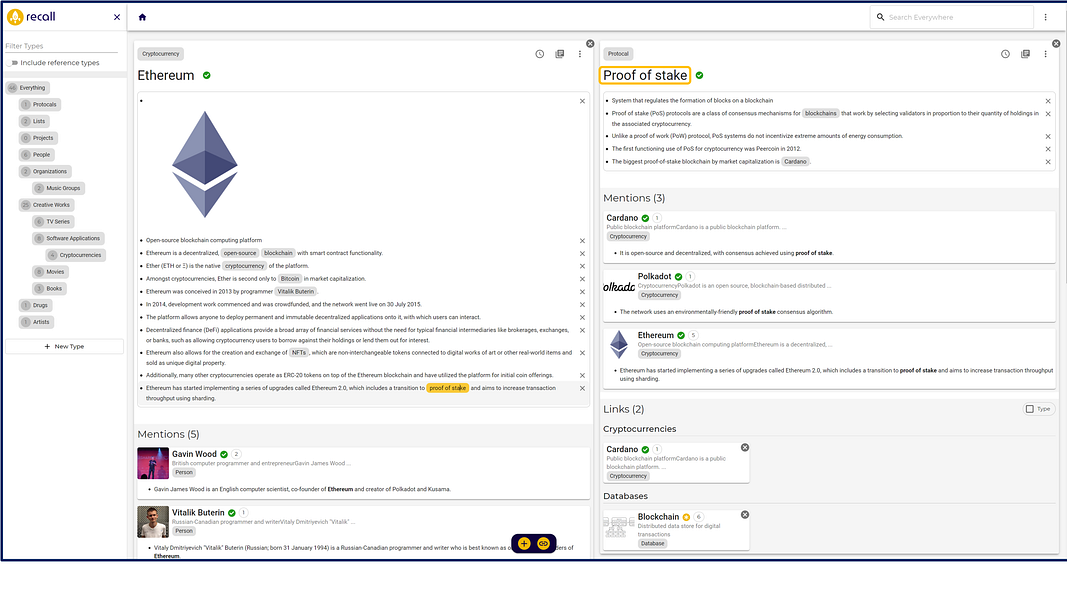Image resolution: width=1067 pixels, height=600 pixels.
Task: Filter by Software Applications type
Action: tap(68, 238)
